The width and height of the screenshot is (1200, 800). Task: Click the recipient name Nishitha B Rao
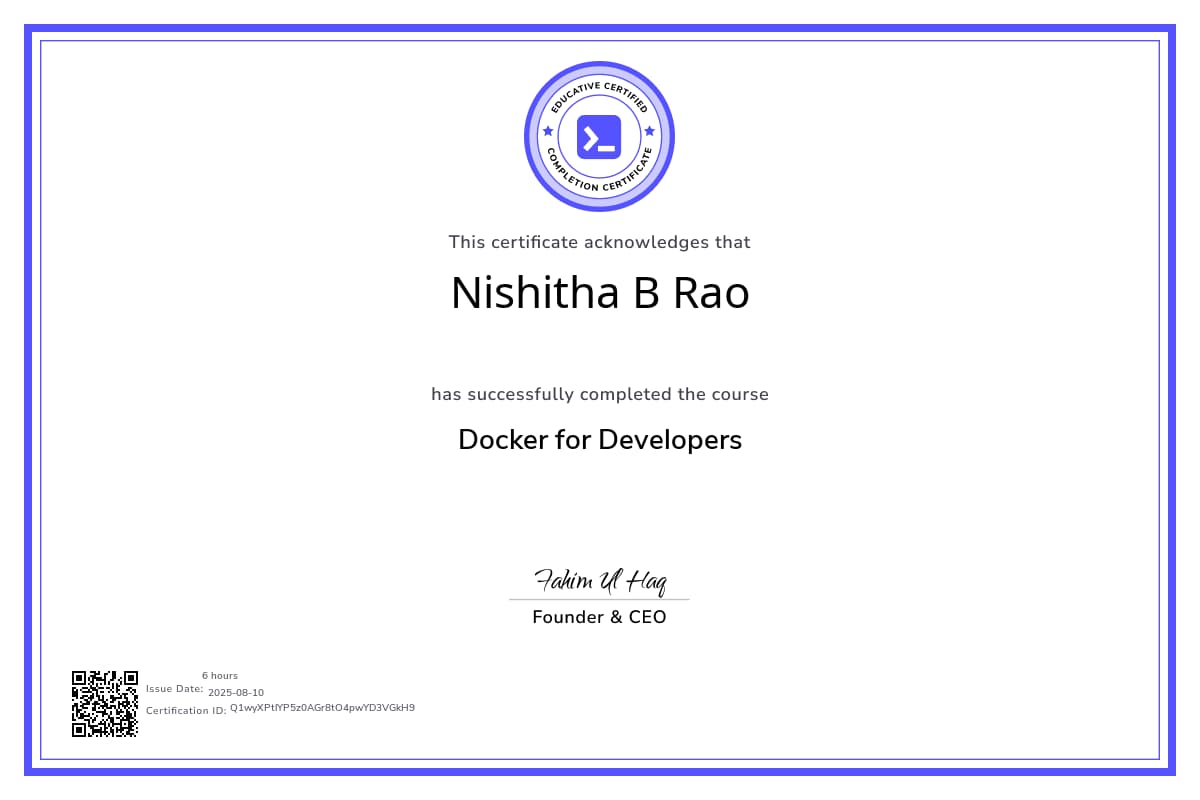(x=600, y=293)
